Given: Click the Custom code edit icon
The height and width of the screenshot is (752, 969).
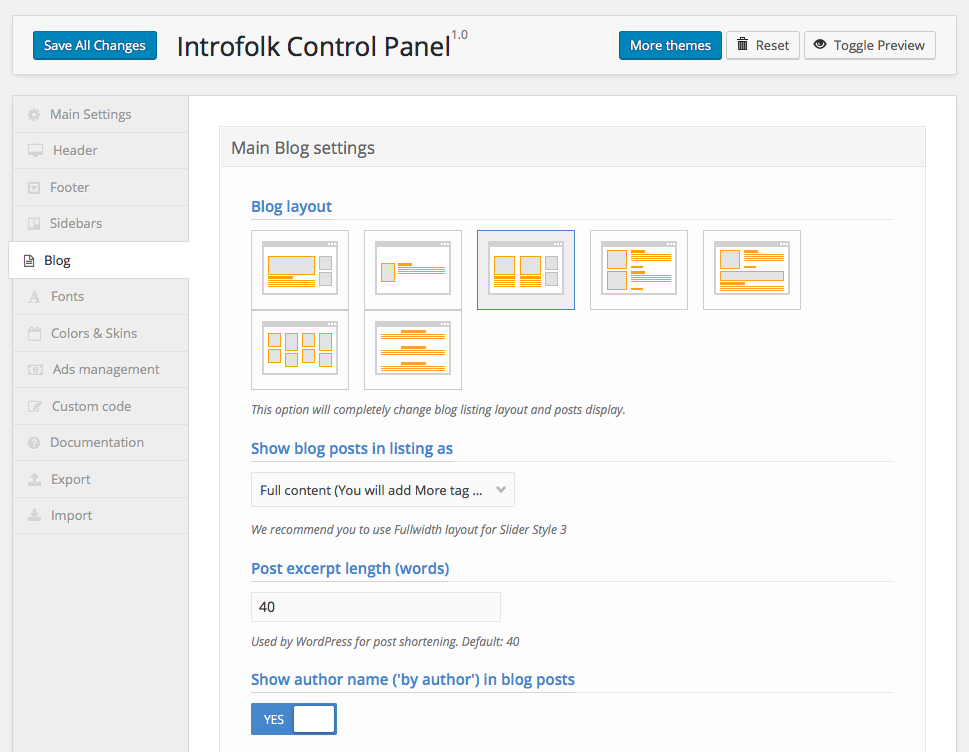Looking at the screenshot, I should point(34,407).
